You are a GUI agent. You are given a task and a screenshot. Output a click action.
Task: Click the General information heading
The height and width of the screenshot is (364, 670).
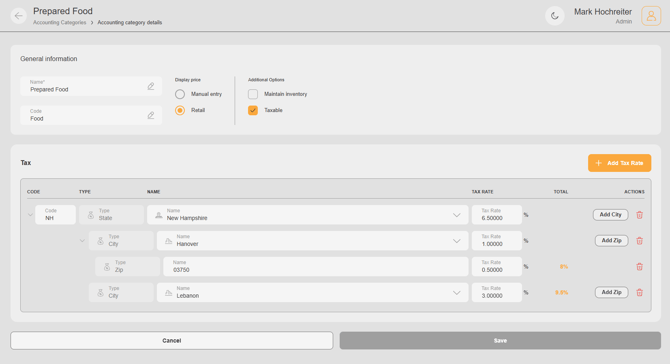coord(49,59)
